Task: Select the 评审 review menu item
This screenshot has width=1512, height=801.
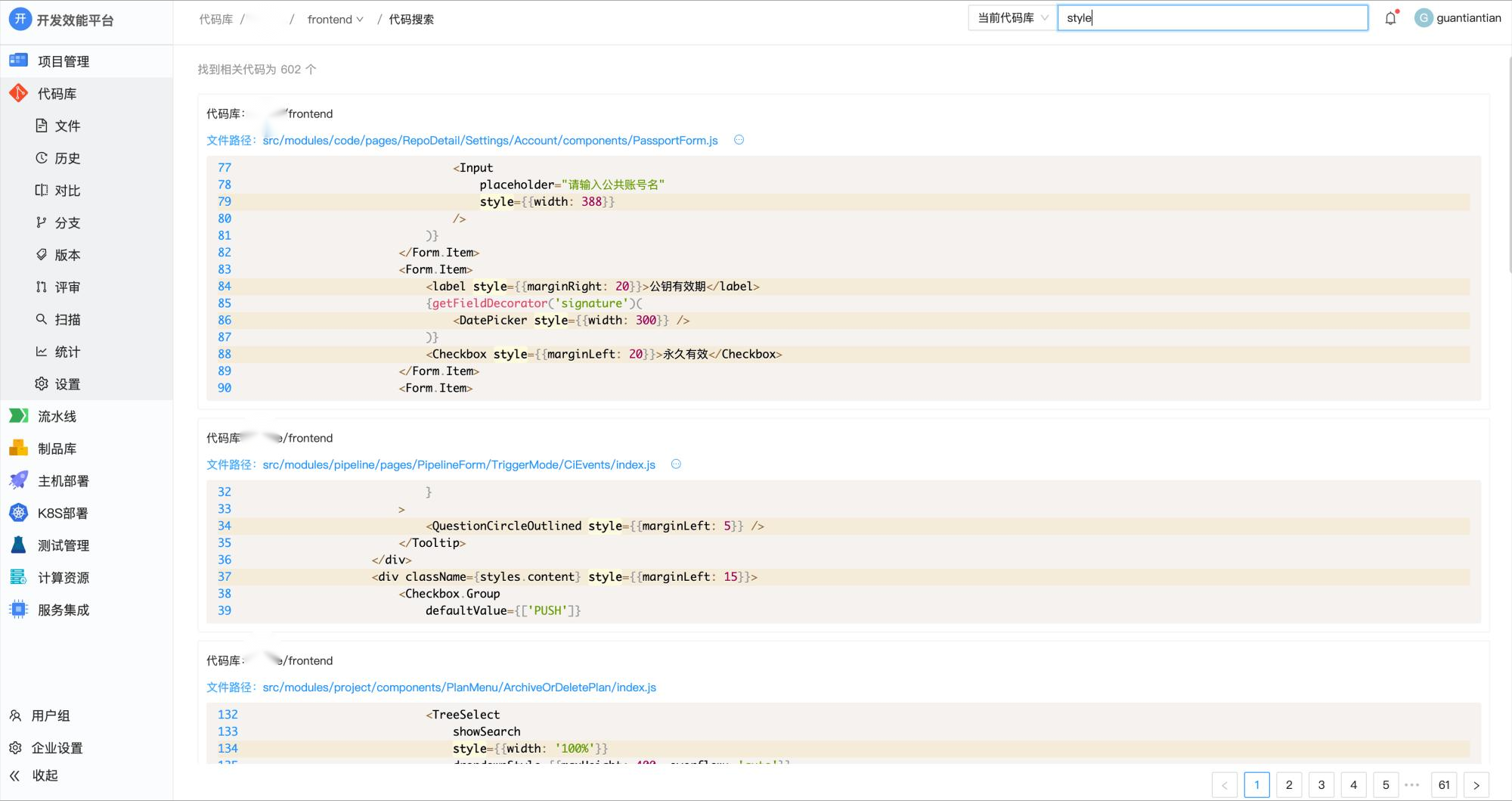Action: coord(67,287)
